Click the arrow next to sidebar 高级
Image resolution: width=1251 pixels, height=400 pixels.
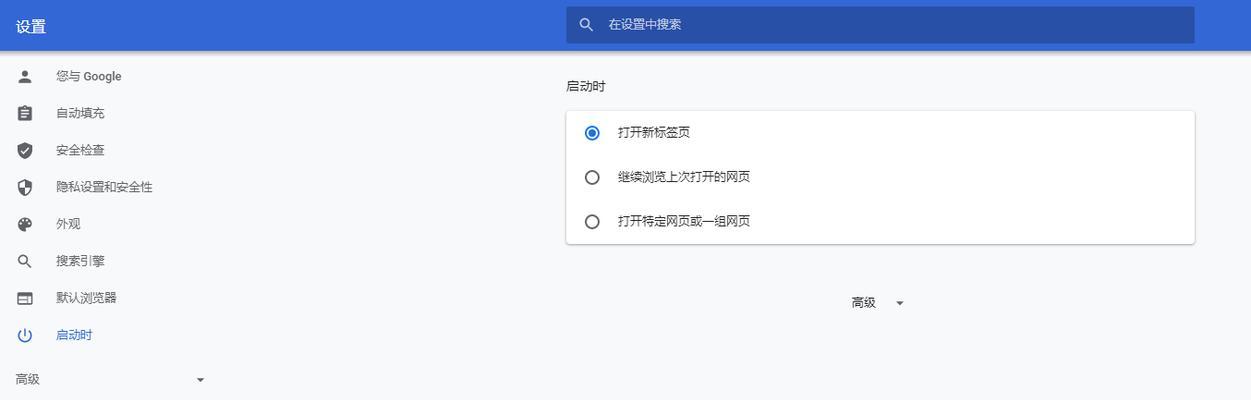coord(200,380)
